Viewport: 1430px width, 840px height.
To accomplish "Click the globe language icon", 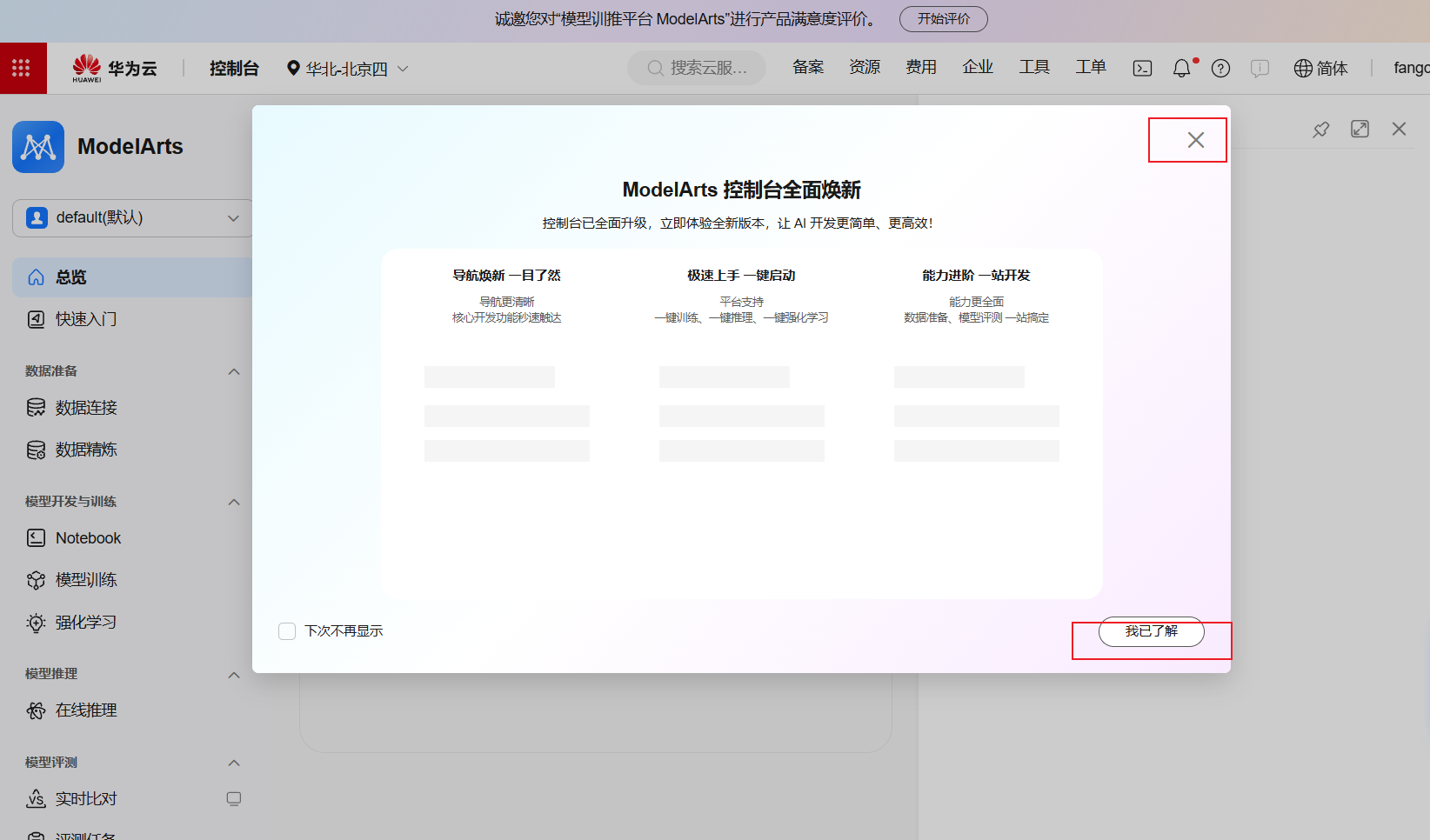I will tap(1303, 68).
